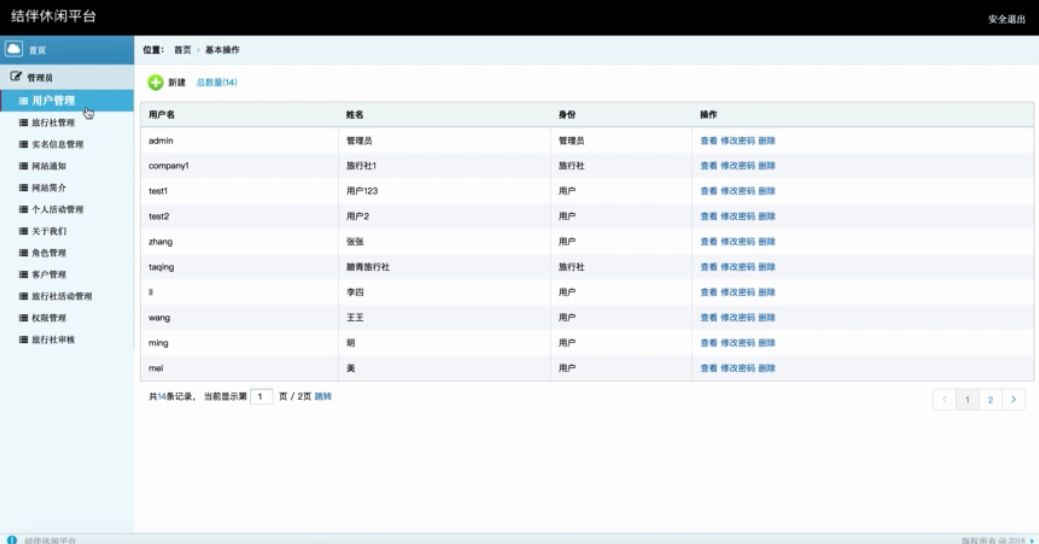The image size is (1039, 544).
Task: Click the edit icon beside 管理员
Action: click(15, 76)
